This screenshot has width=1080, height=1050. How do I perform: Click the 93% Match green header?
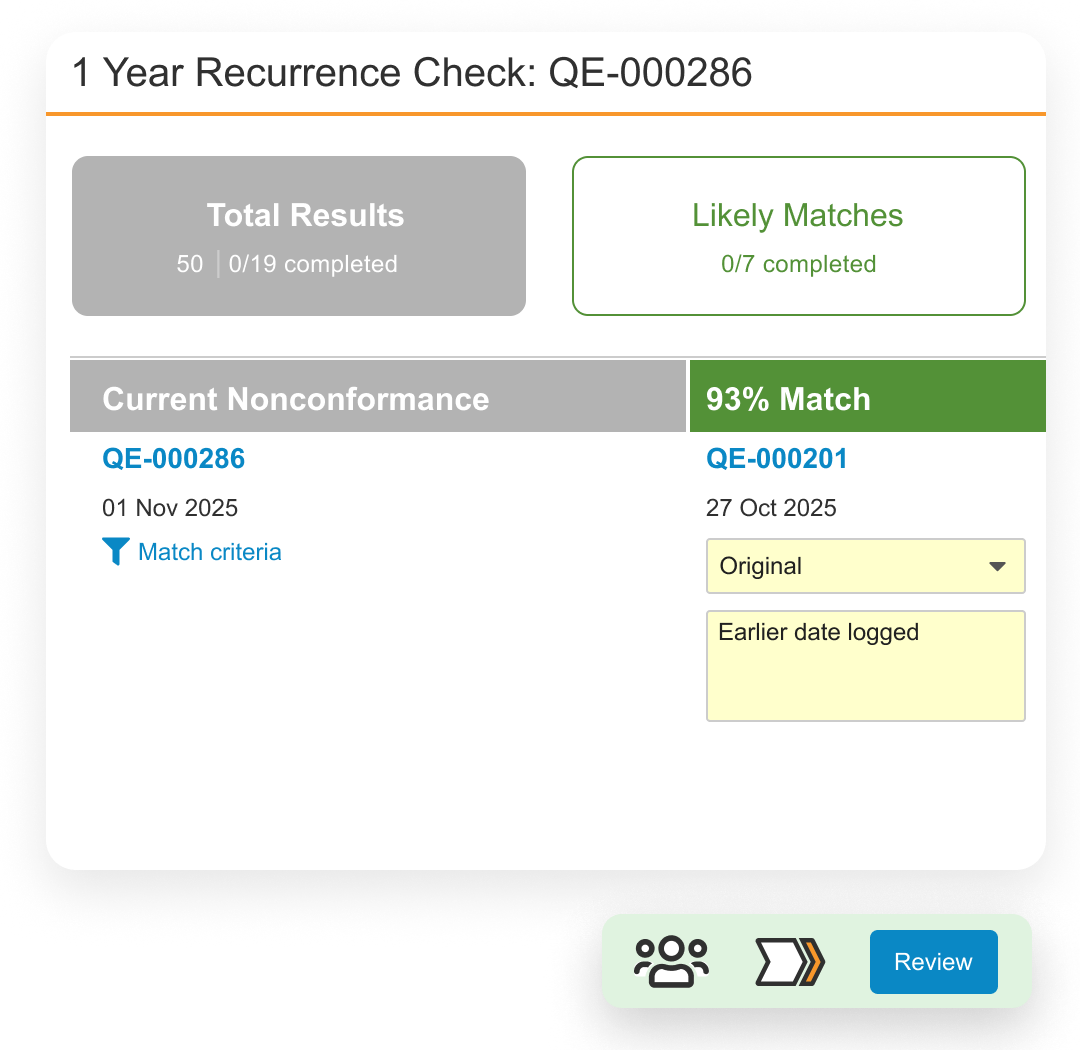tap(866, 399)
